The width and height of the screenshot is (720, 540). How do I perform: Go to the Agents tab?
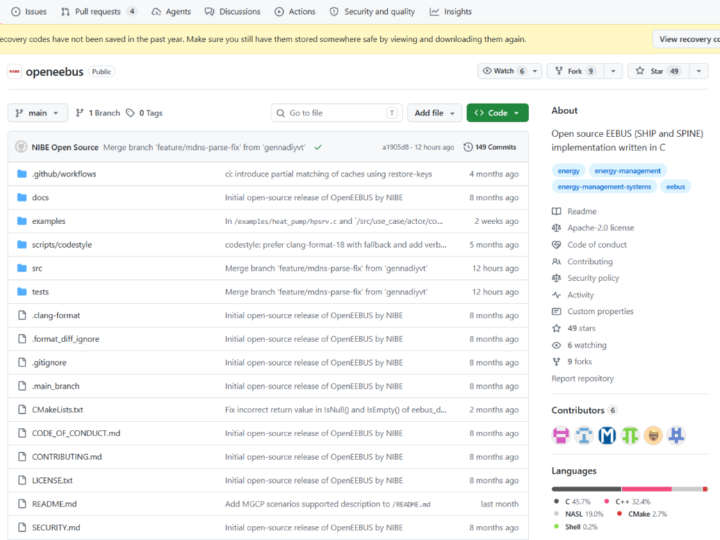(171, 11)
